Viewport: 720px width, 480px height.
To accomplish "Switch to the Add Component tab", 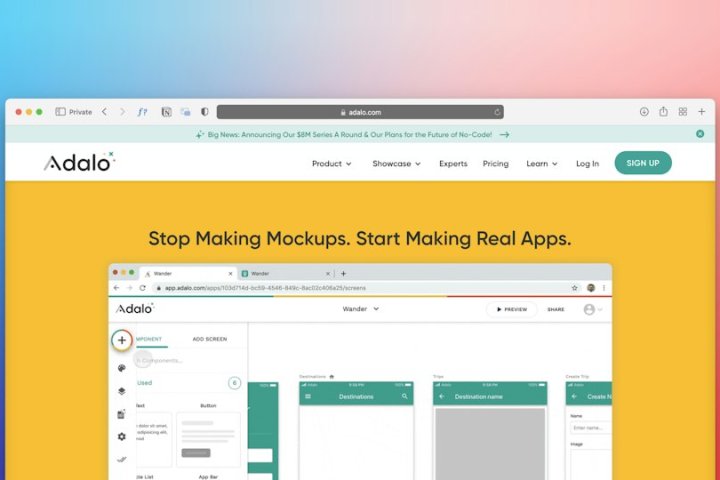I will click(150, 339).
